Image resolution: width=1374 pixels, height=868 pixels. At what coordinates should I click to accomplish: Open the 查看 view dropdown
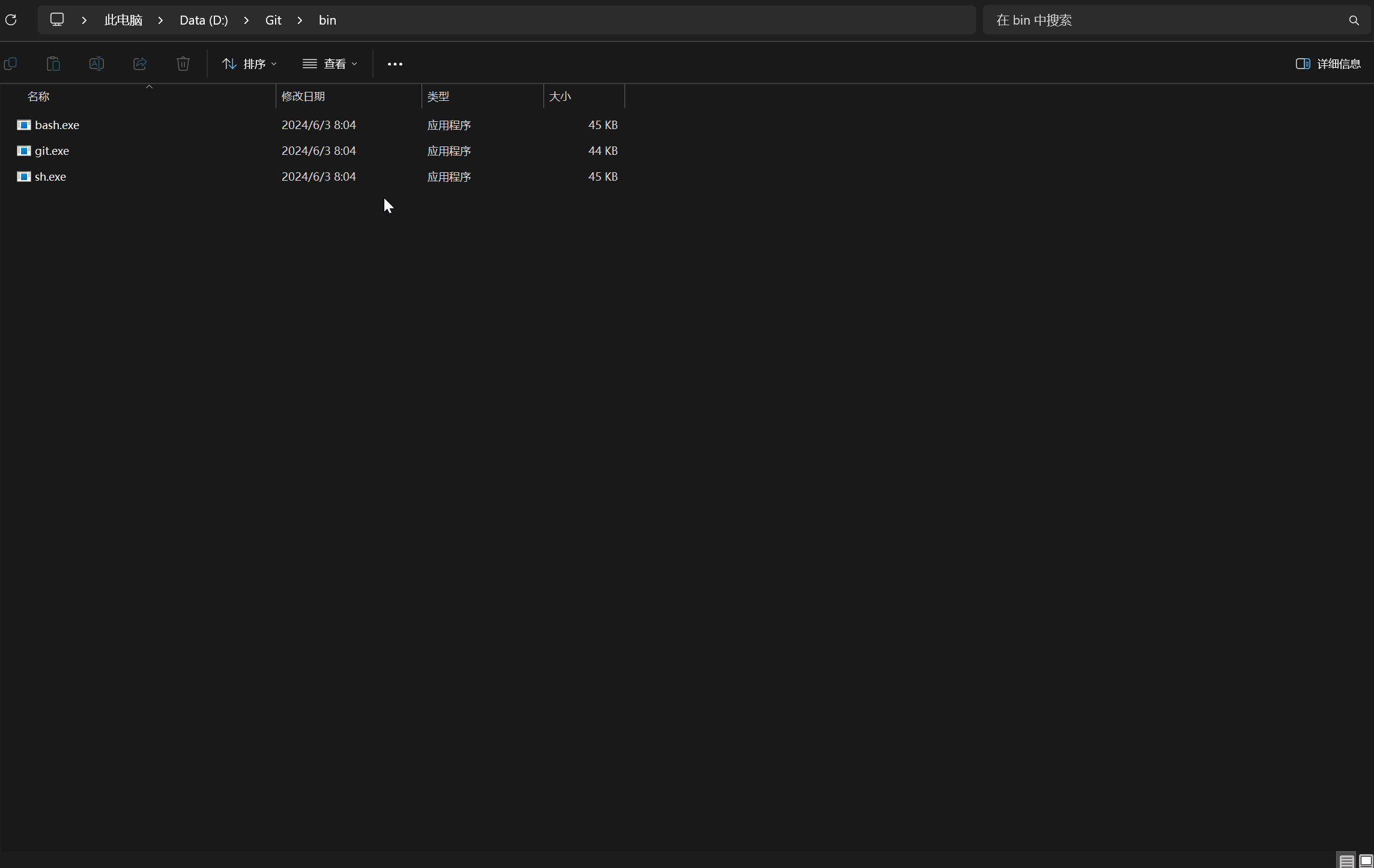pos(330,64)
